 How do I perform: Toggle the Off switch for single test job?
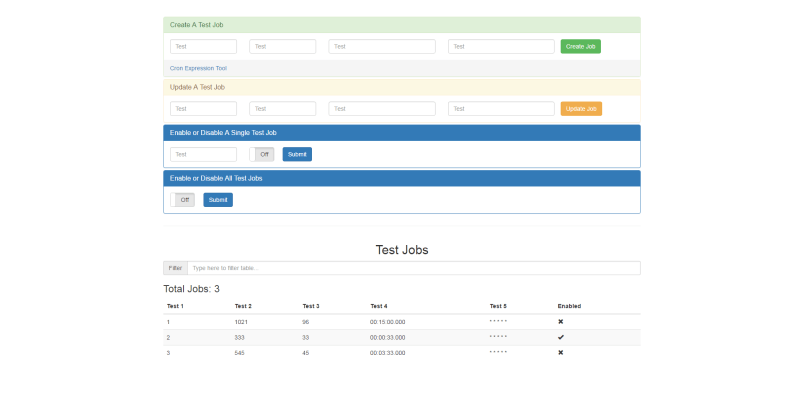[x=262, y=154]
